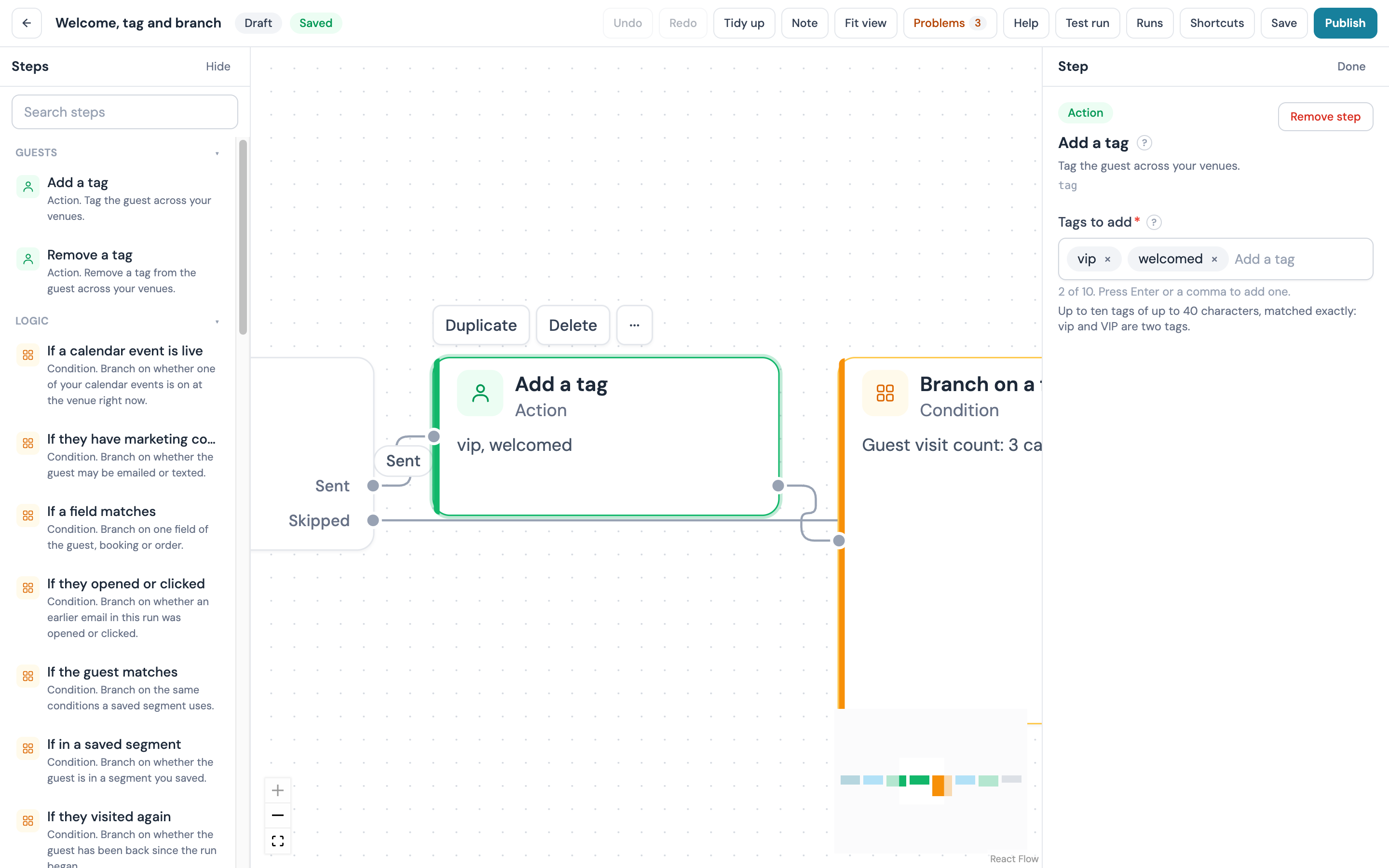Viewport: 1389px width, 868px height.
Task: Click the Draft status badge
Action: click(x=259, y=23)
